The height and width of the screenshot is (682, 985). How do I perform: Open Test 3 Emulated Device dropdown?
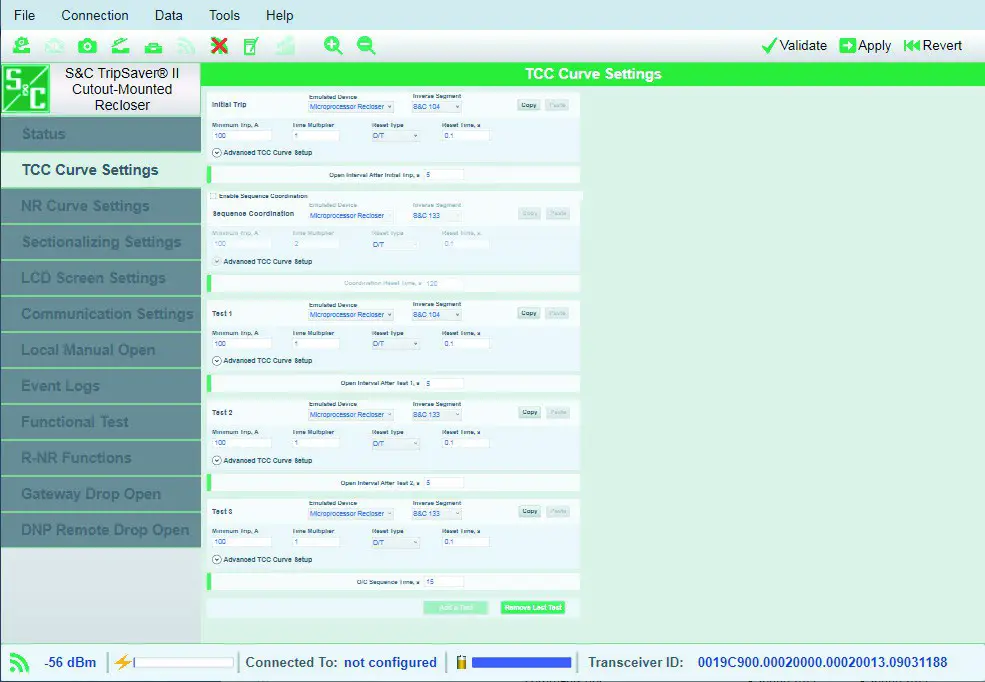(x=351, y=514)
